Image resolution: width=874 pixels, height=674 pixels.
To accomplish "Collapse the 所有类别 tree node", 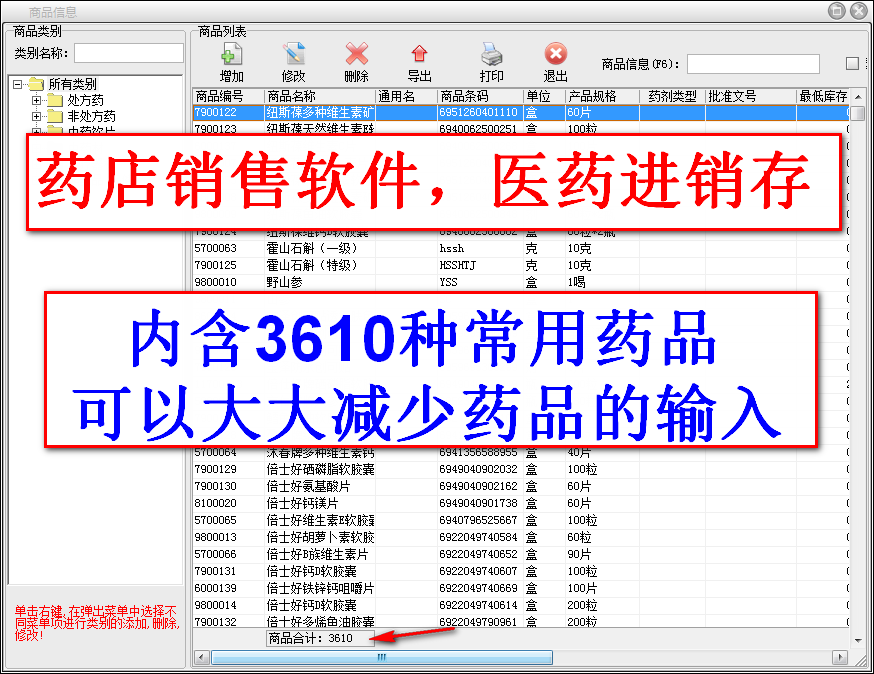I will pyautogui.click(x=18, y=84).
